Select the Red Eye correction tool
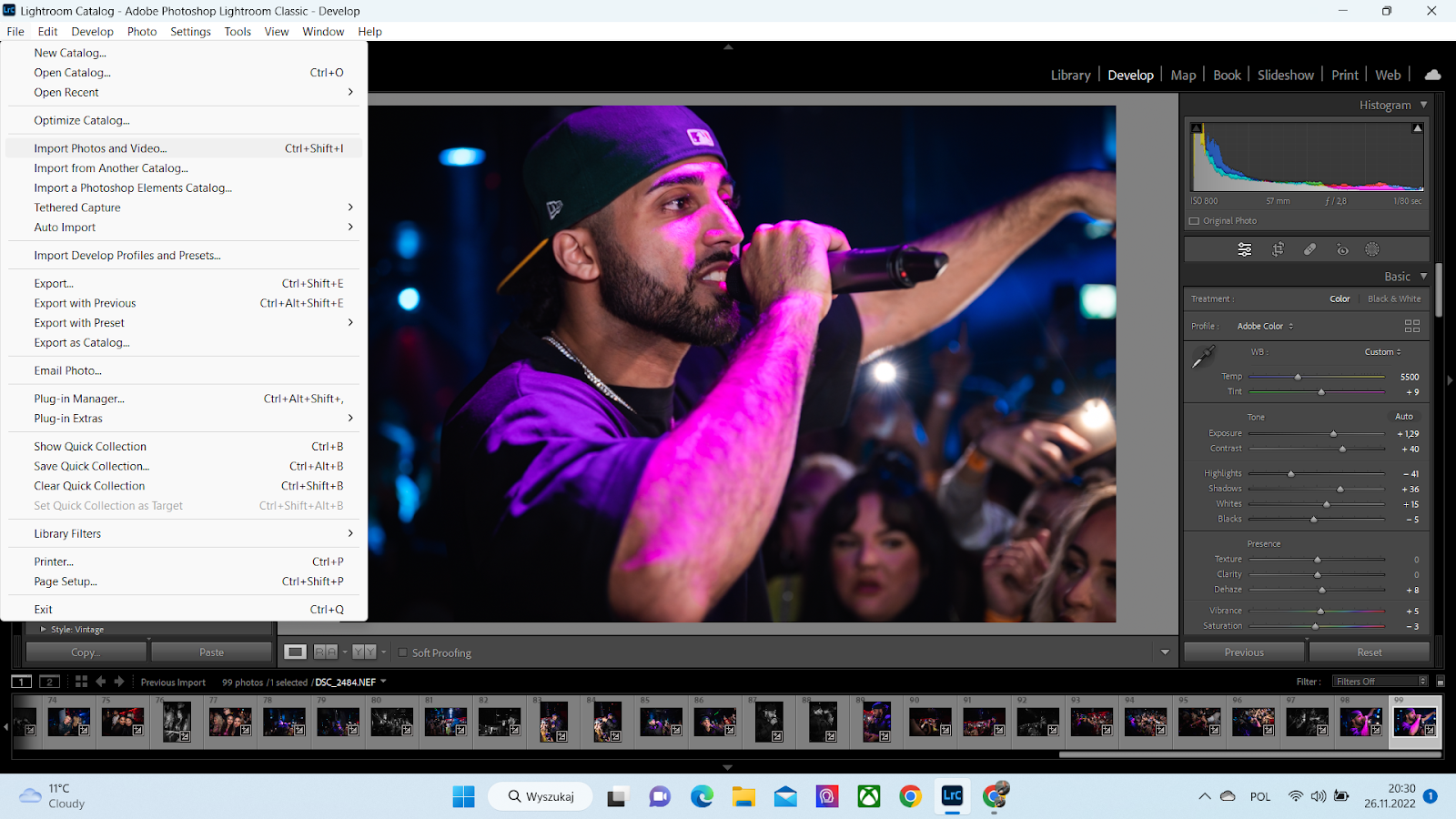The width and height of the screenshot is (1456, 819). [1342, 249]
